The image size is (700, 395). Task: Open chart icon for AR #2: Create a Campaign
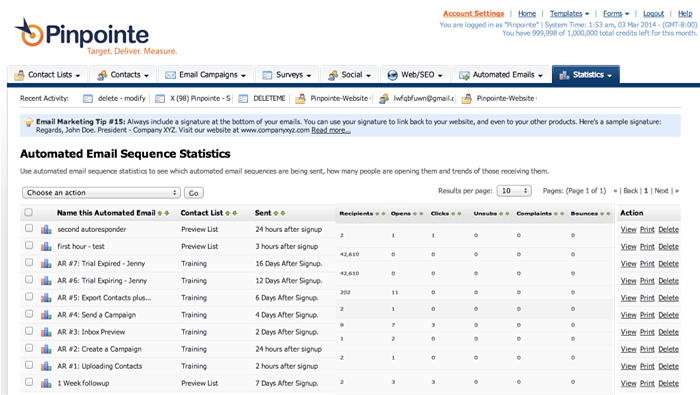coord(46,349)
